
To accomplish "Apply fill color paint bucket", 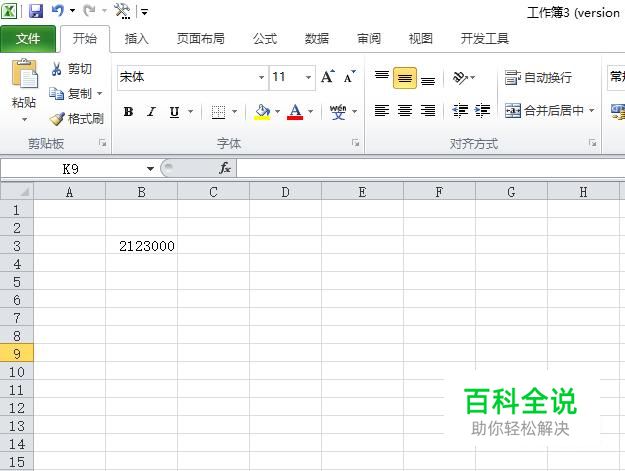I will (262, 112).
